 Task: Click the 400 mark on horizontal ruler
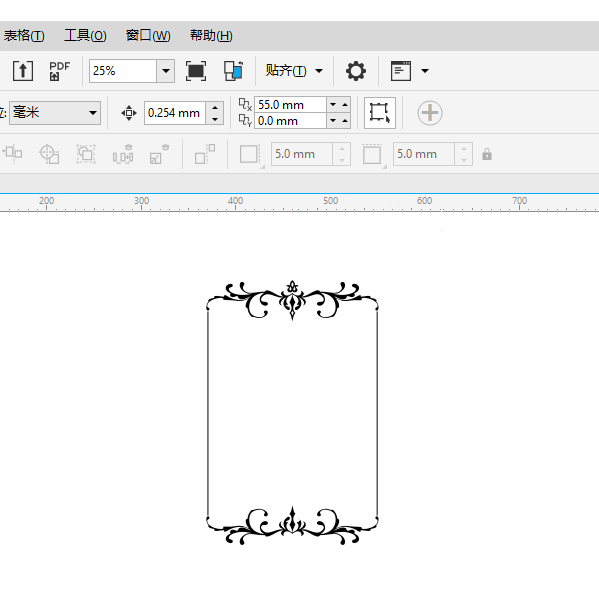click(235, 201)
